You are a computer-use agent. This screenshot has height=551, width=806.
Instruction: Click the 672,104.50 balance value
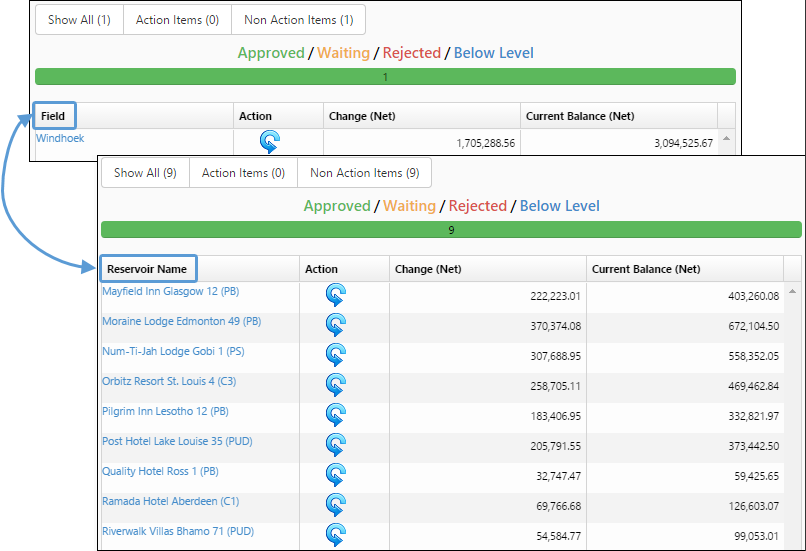coord(754,326)
